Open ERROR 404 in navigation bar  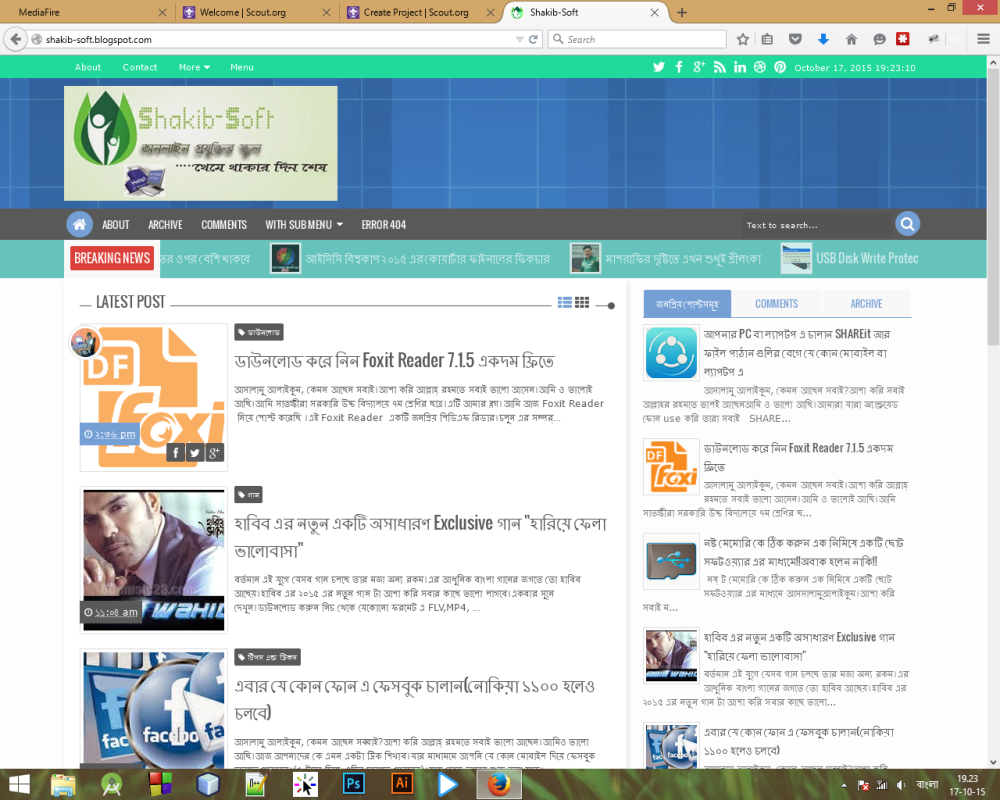tap(383, 225)
